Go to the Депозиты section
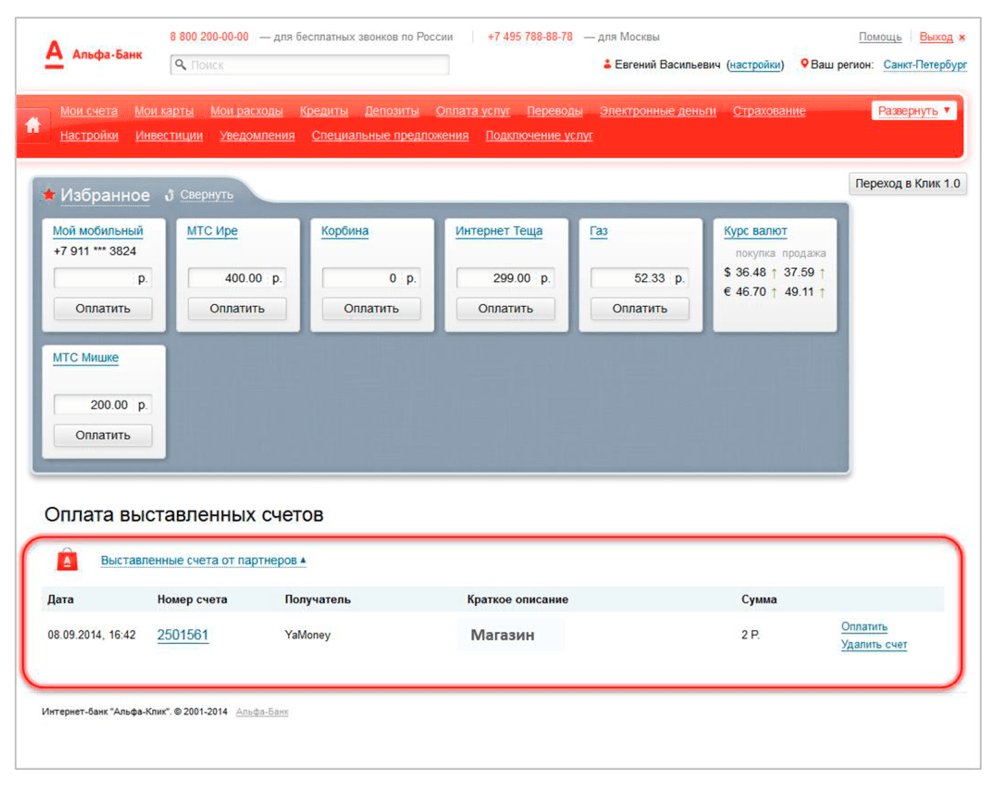1000x785 pixels. 392,111
